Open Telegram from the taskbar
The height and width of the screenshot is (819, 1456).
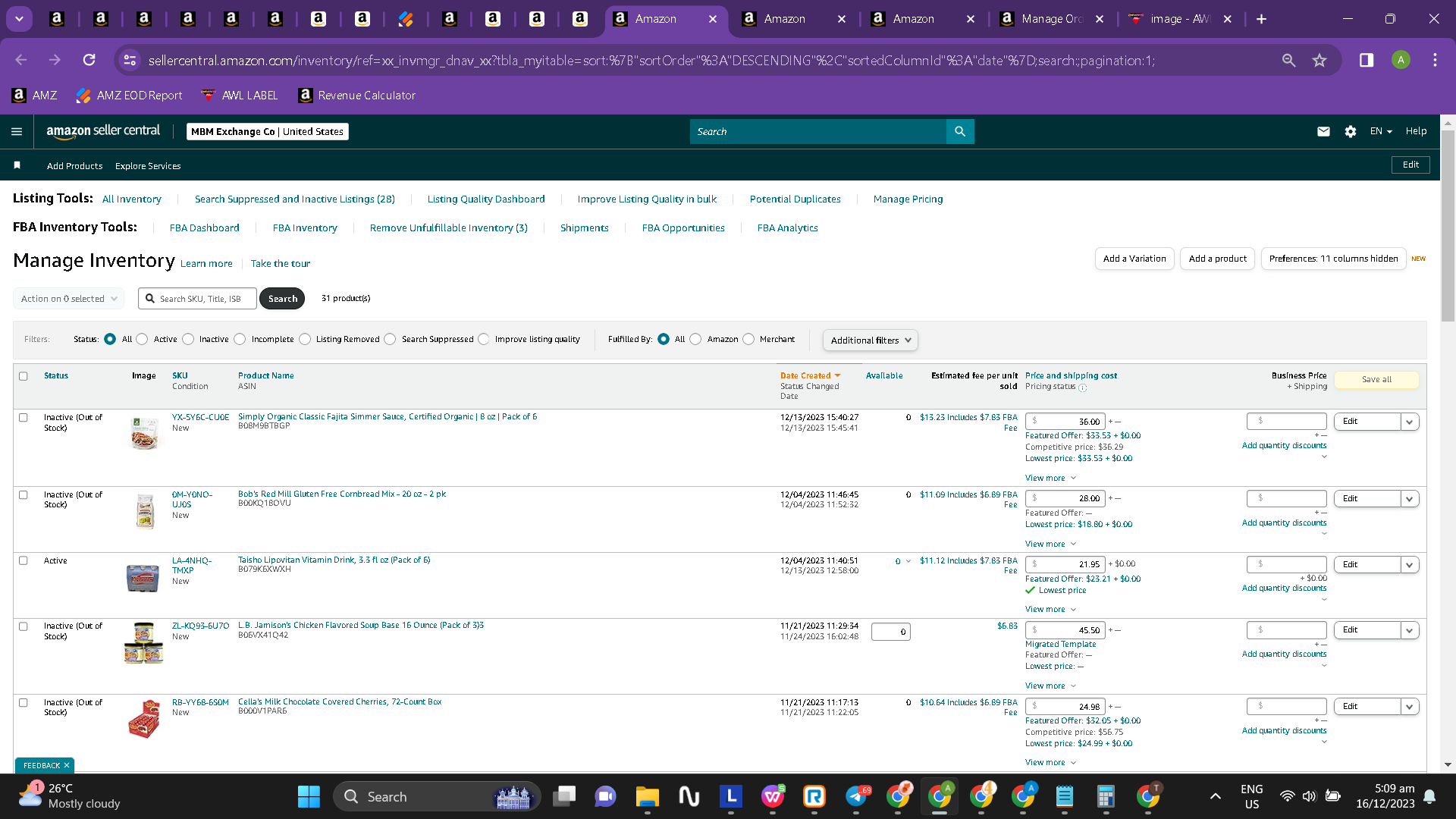[856, 796]
